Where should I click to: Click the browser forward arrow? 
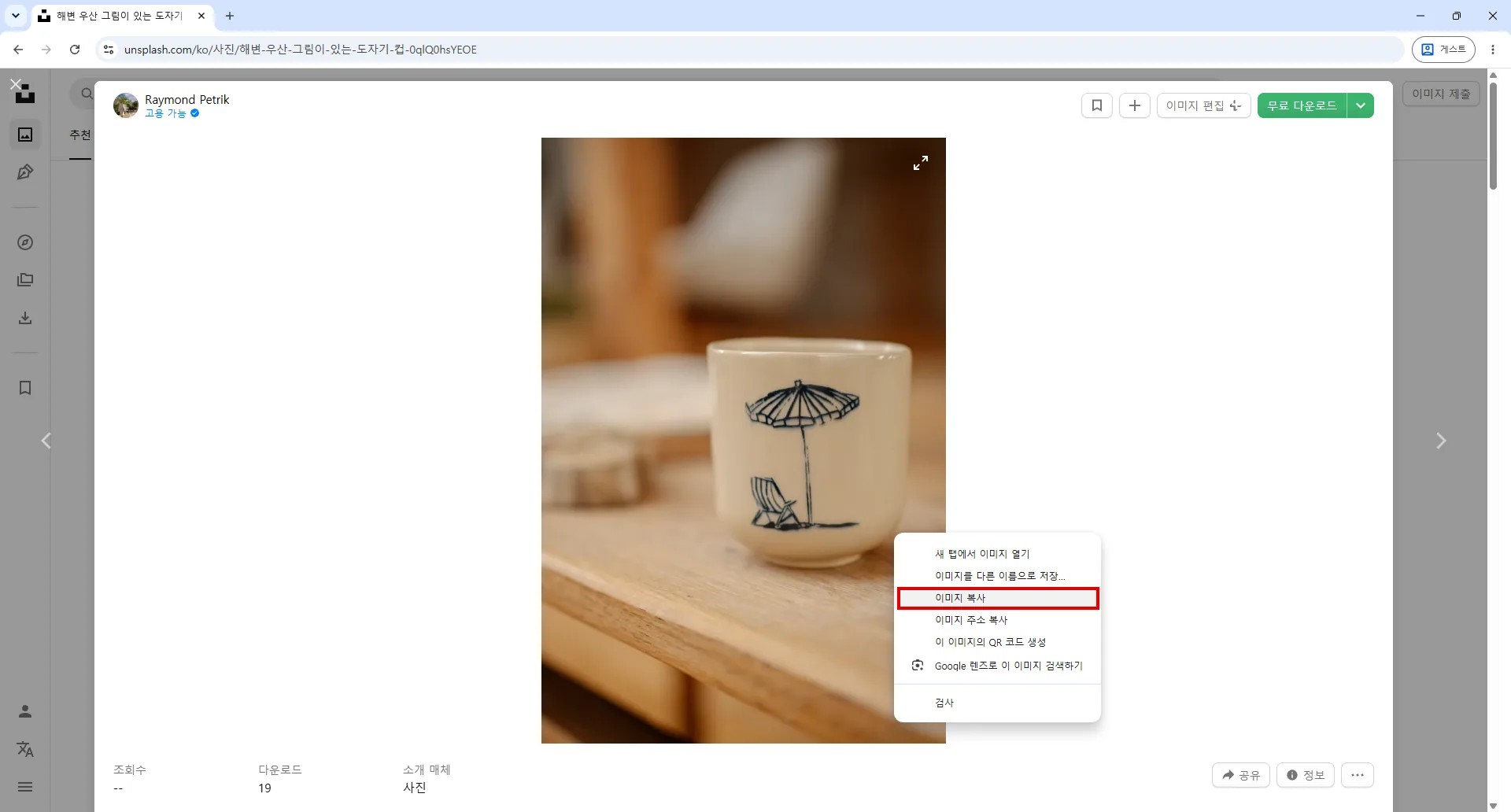tap(46, 50)
